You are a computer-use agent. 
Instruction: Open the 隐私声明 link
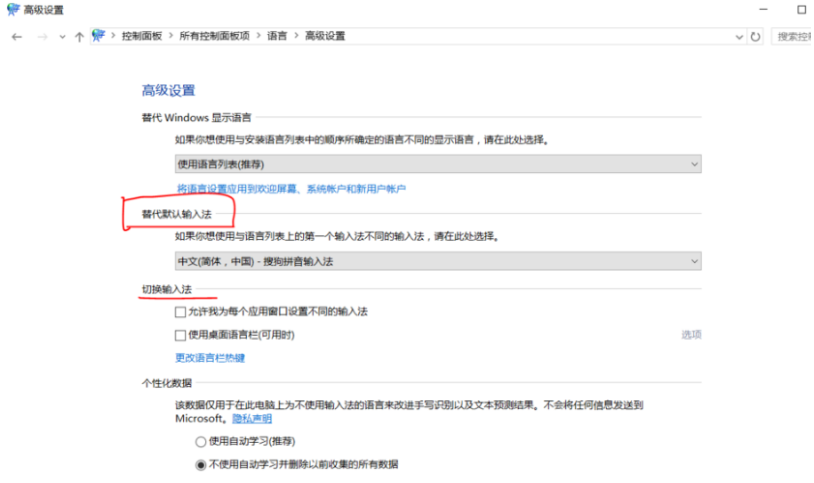click(252, 419)
